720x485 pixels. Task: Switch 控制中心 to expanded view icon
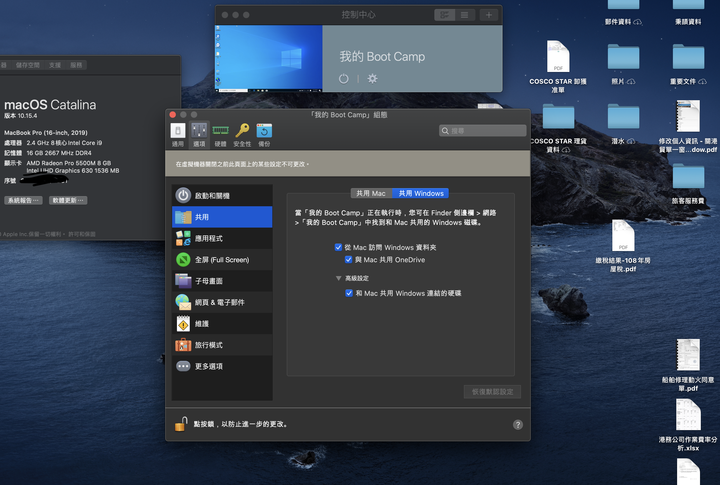(444, 15)
